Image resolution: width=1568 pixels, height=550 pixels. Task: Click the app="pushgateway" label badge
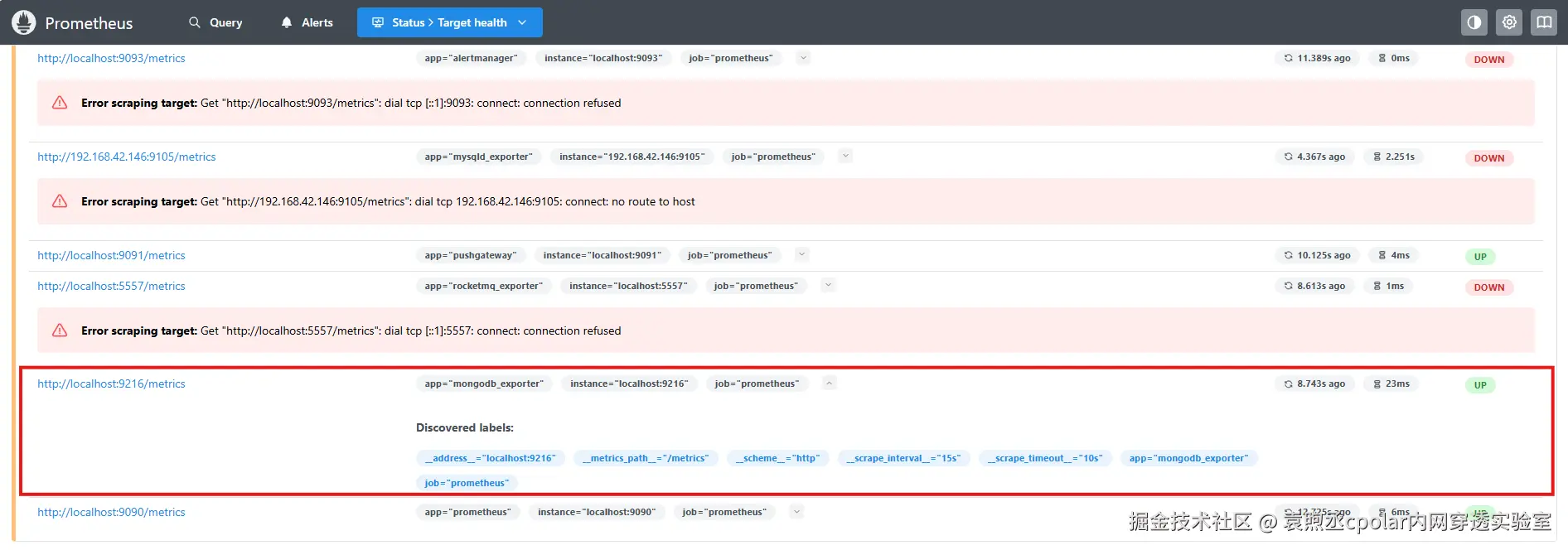tap(470, 255)
